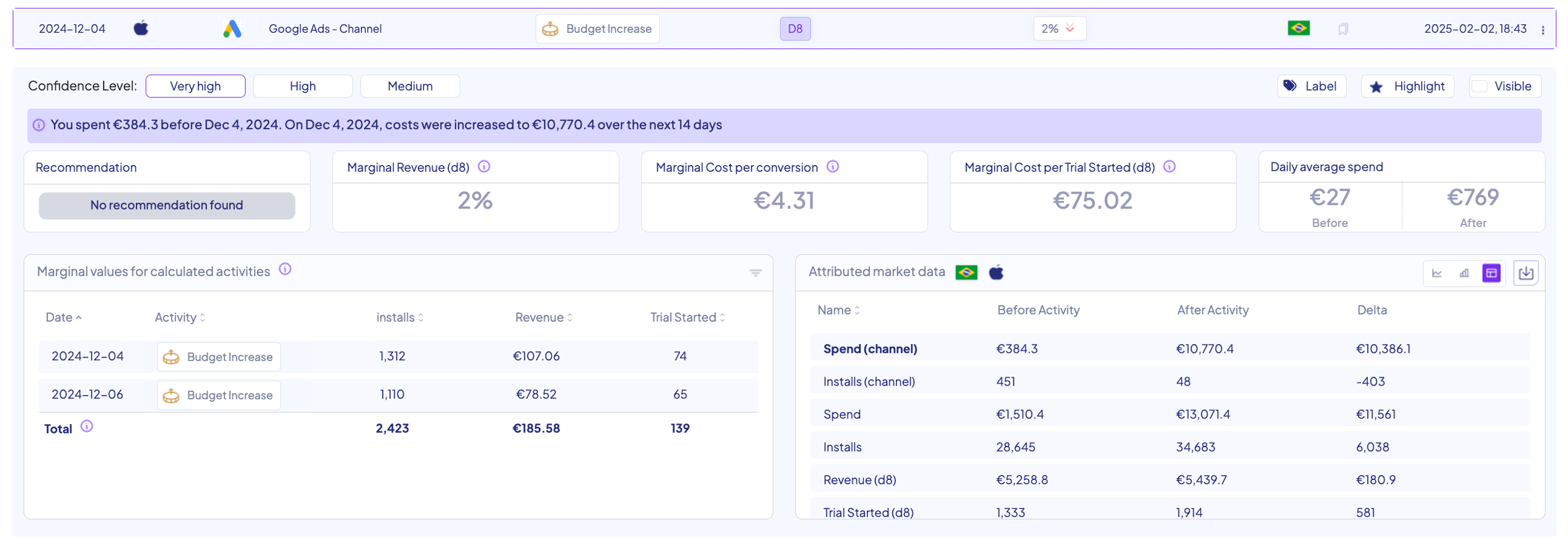Viewport: 1568px width, 537px height.
Task: Switch Attributed market data to bar chart view
Action: click(x=1464, y=273)
